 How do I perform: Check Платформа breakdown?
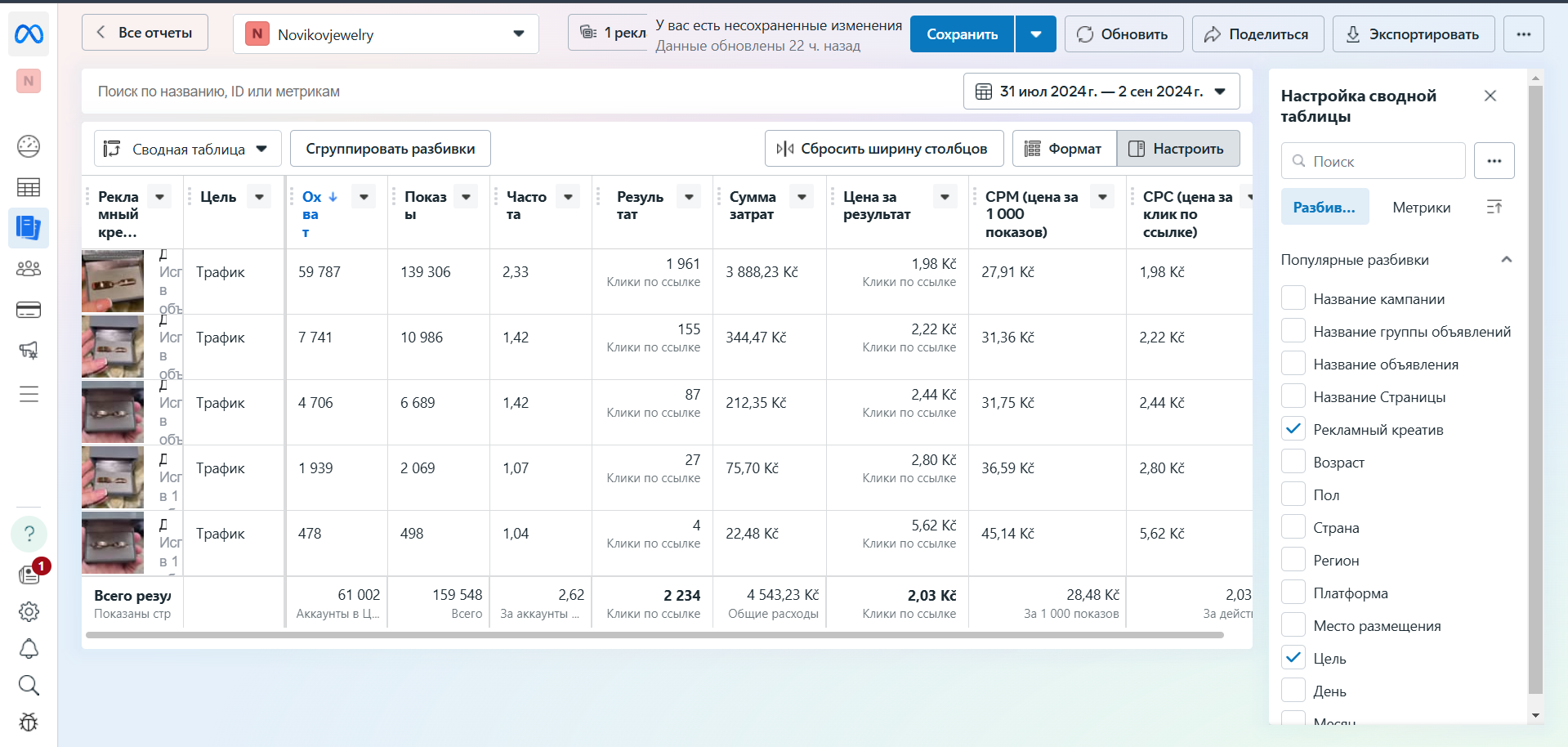tap(1293, 592)
